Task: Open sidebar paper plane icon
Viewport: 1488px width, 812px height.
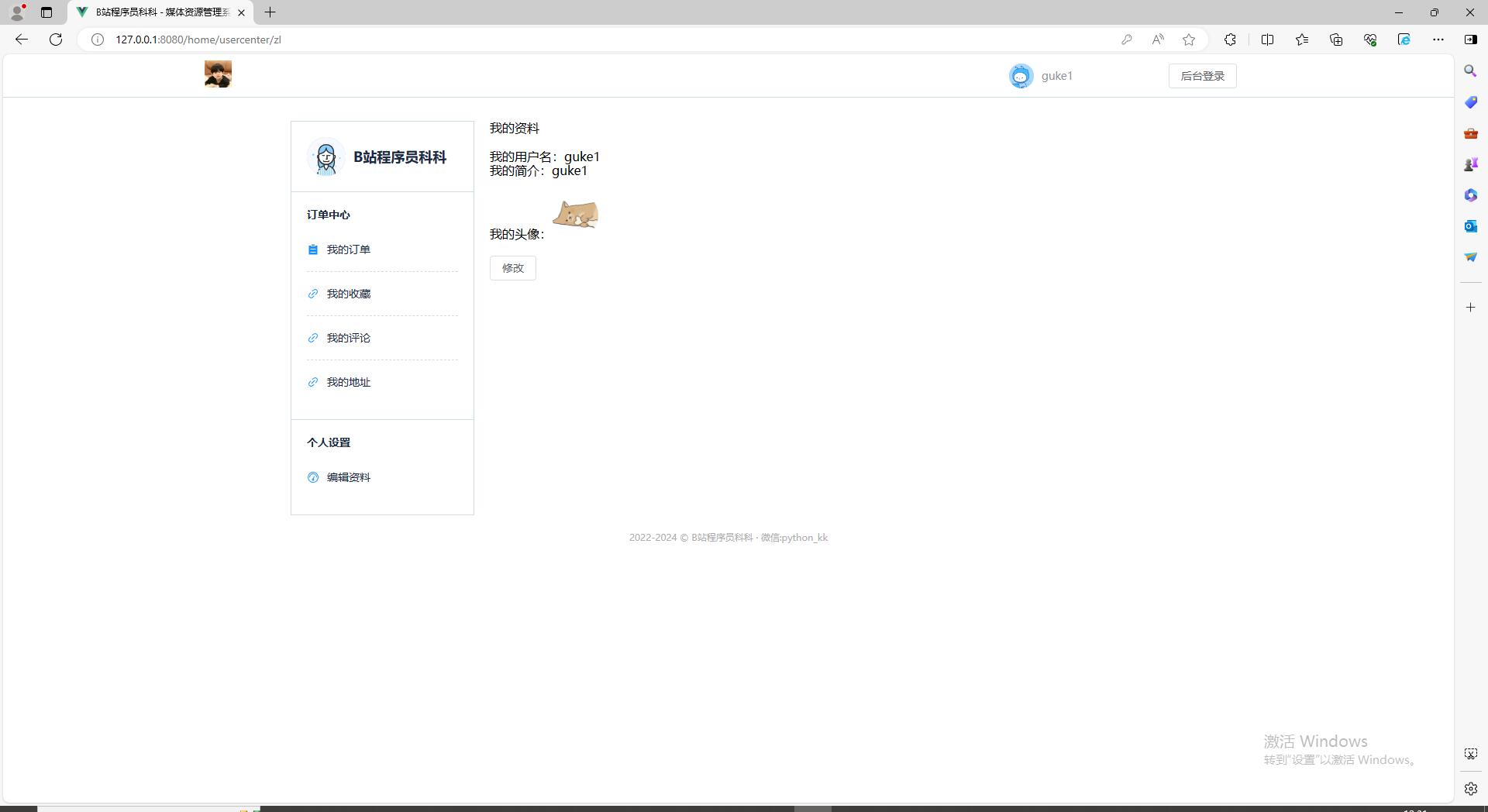Action: click(1470, 257)
